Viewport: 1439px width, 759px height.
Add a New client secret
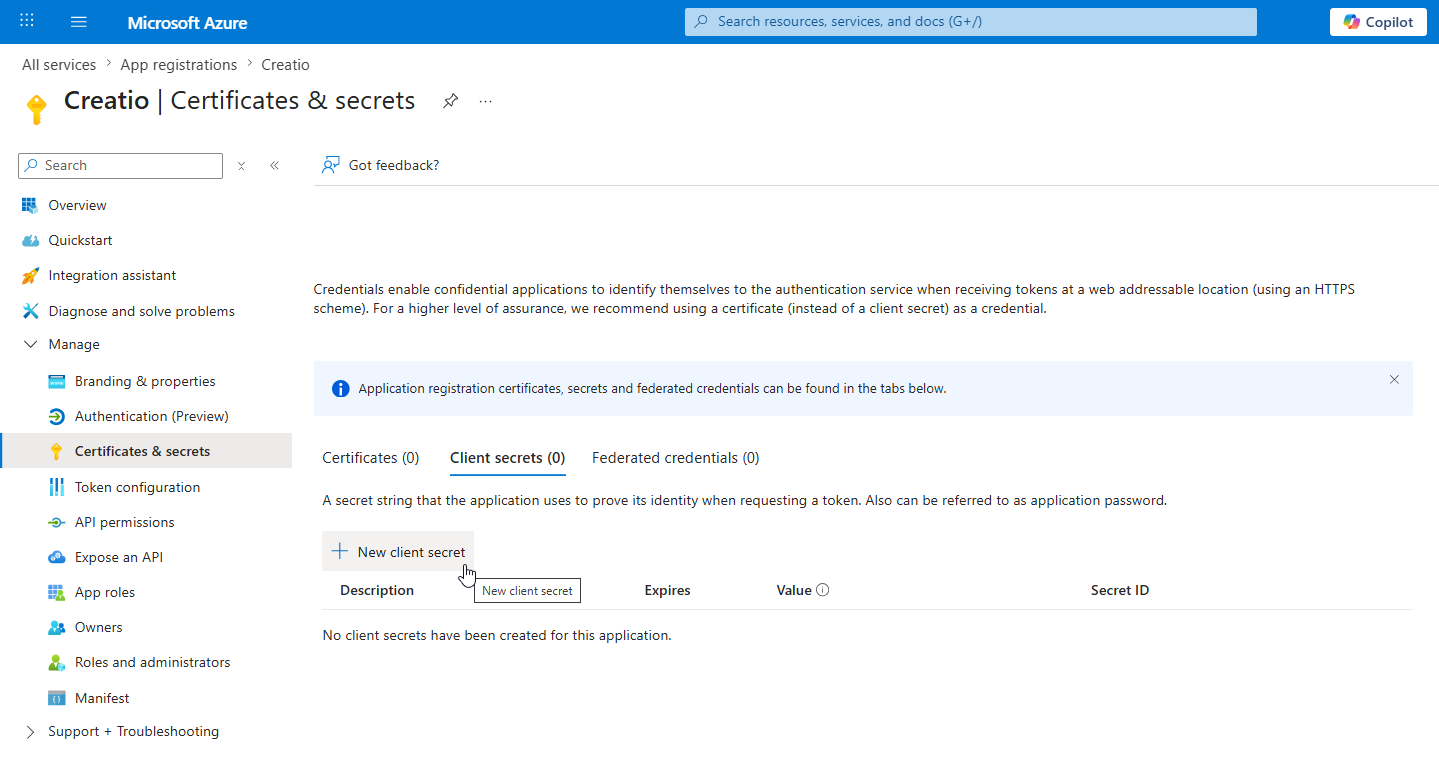coord(398,552)
